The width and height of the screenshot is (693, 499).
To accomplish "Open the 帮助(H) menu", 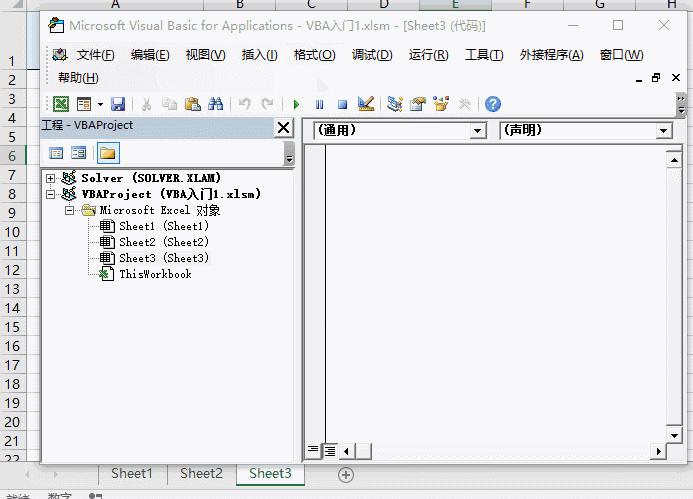I will click(x=78, y=78).
